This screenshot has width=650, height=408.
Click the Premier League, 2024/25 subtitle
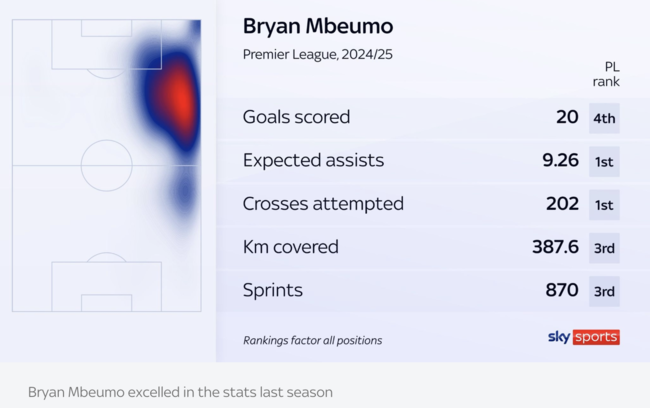tap(318, 55)
